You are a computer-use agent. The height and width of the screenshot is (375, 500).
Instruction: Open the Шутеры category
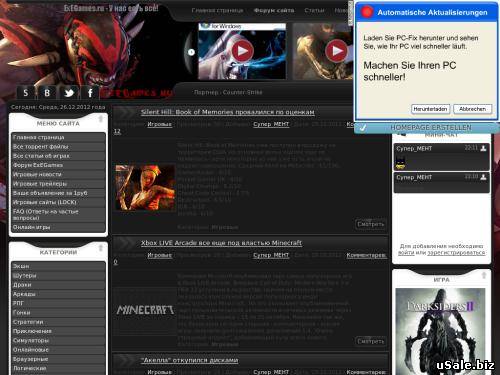[x=58, y=276]
